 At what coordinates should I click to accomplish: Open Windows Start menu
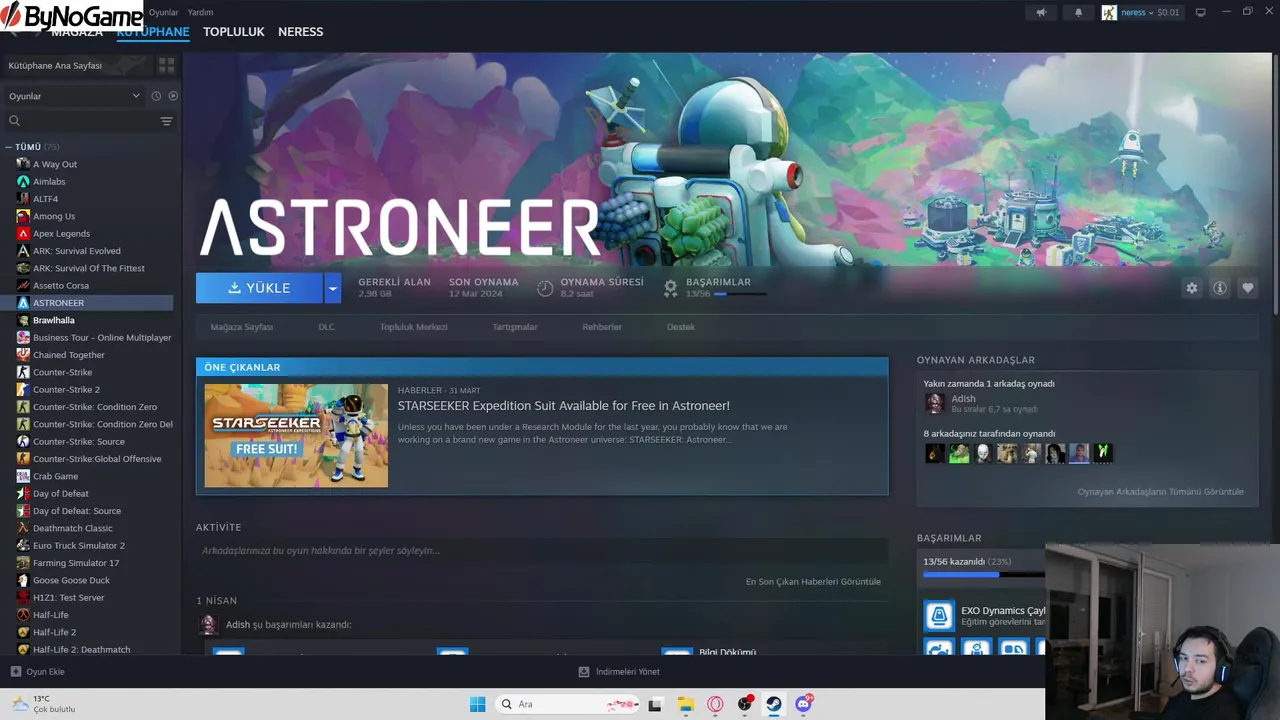(x=477, y=704)
